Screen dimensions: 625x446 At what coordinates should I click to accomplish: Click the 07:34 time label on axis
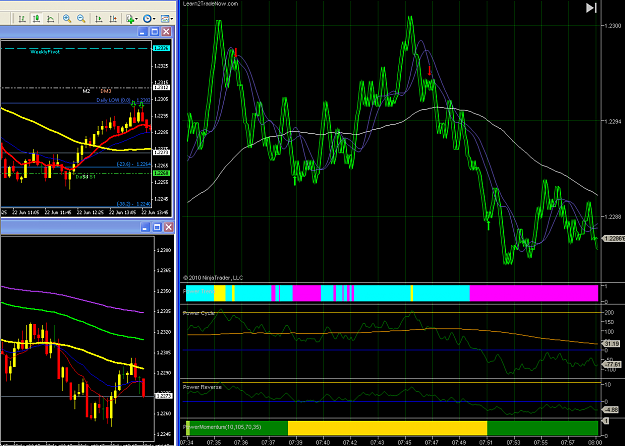187,442
